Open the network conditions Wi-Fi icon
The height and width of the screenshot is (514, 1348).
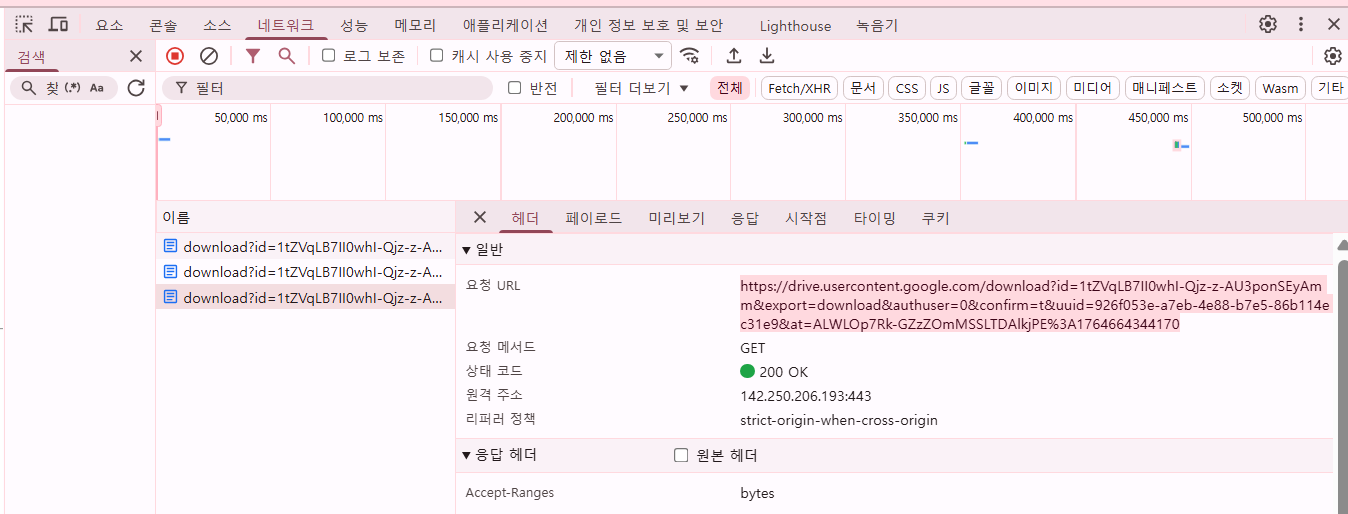[689, 56]
